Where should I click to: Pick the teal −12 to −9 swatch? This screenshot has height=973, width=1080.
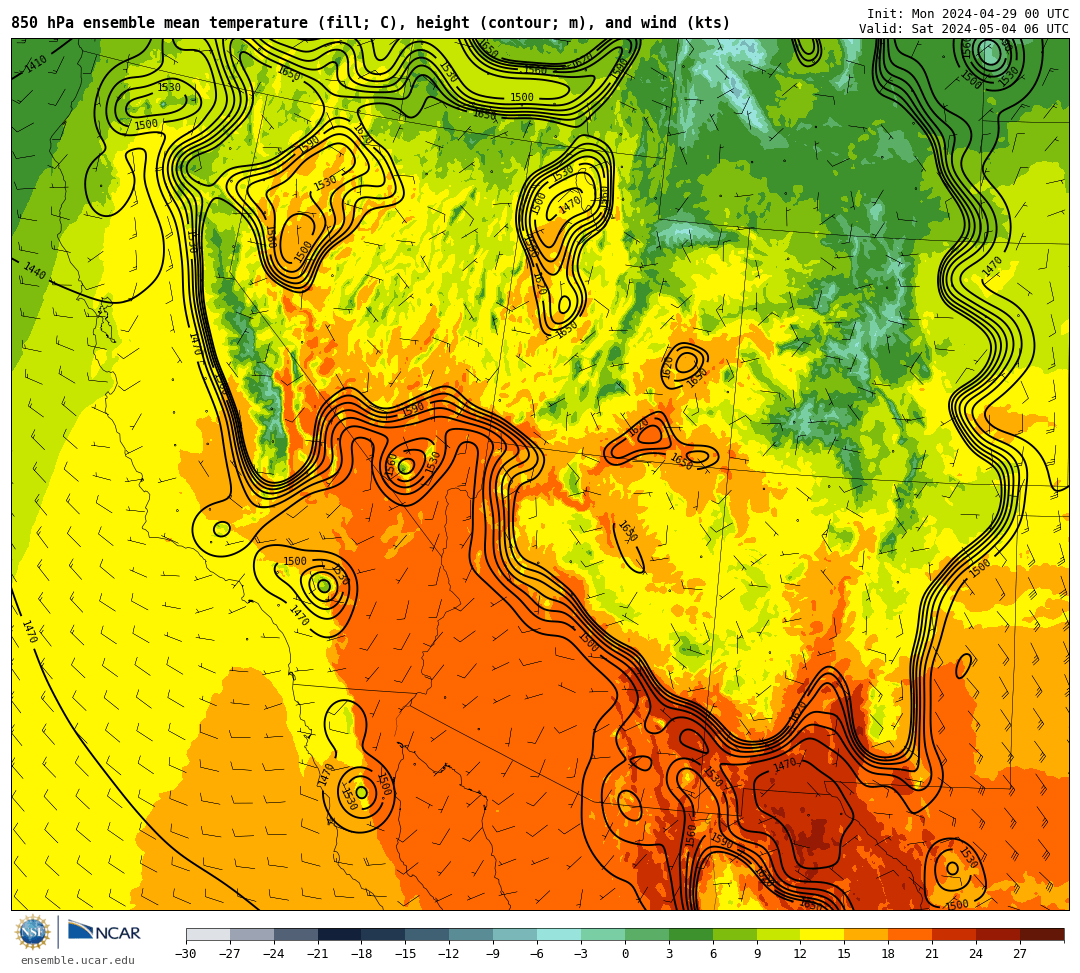click(x=472, y=934)
